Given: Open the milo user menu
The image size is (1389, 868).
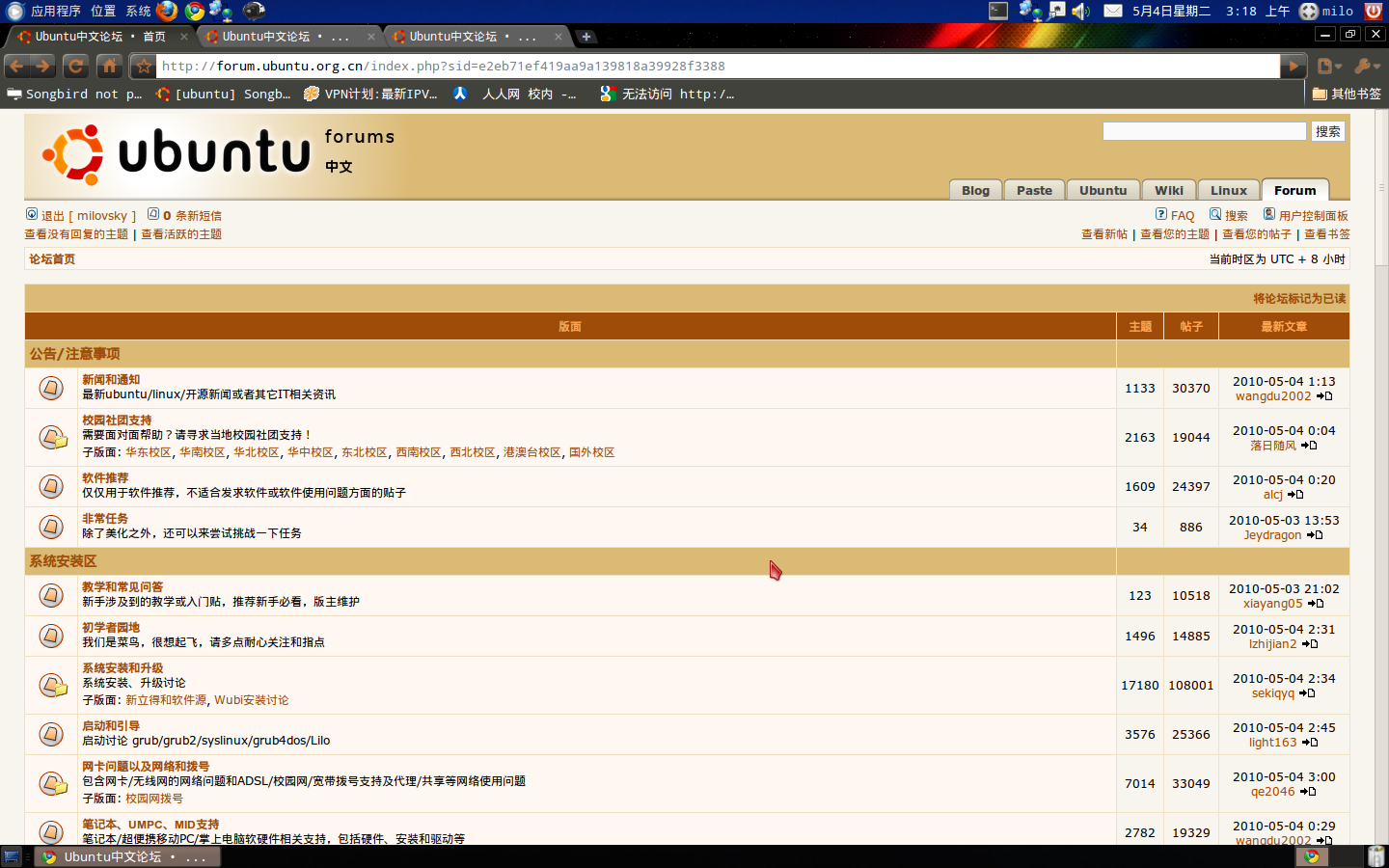Looking at the screenshot, I should [1327, 11].
